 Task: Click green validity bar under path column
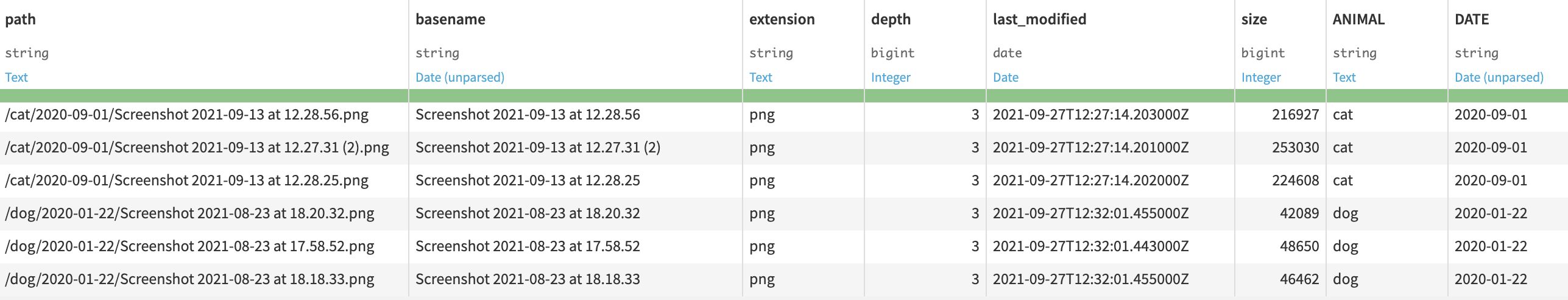[204, 95]
